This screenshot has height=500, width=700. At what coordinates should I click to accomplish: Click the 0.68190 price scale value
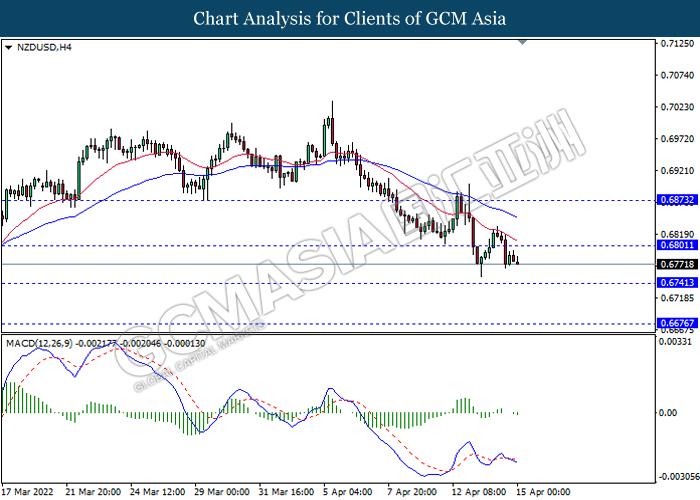677,234
